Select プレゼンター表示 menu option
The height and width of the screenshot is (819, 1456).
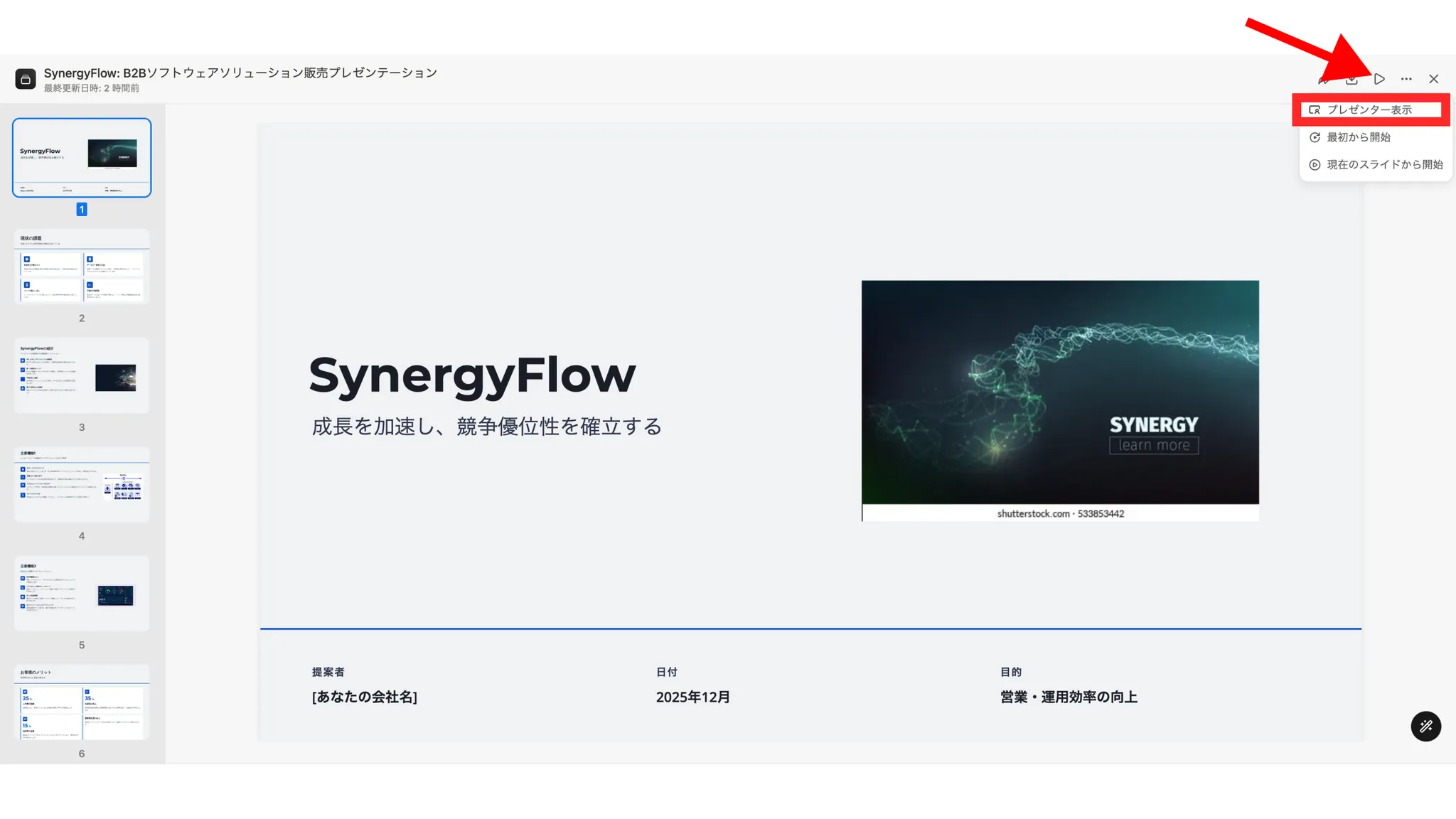1369,110
